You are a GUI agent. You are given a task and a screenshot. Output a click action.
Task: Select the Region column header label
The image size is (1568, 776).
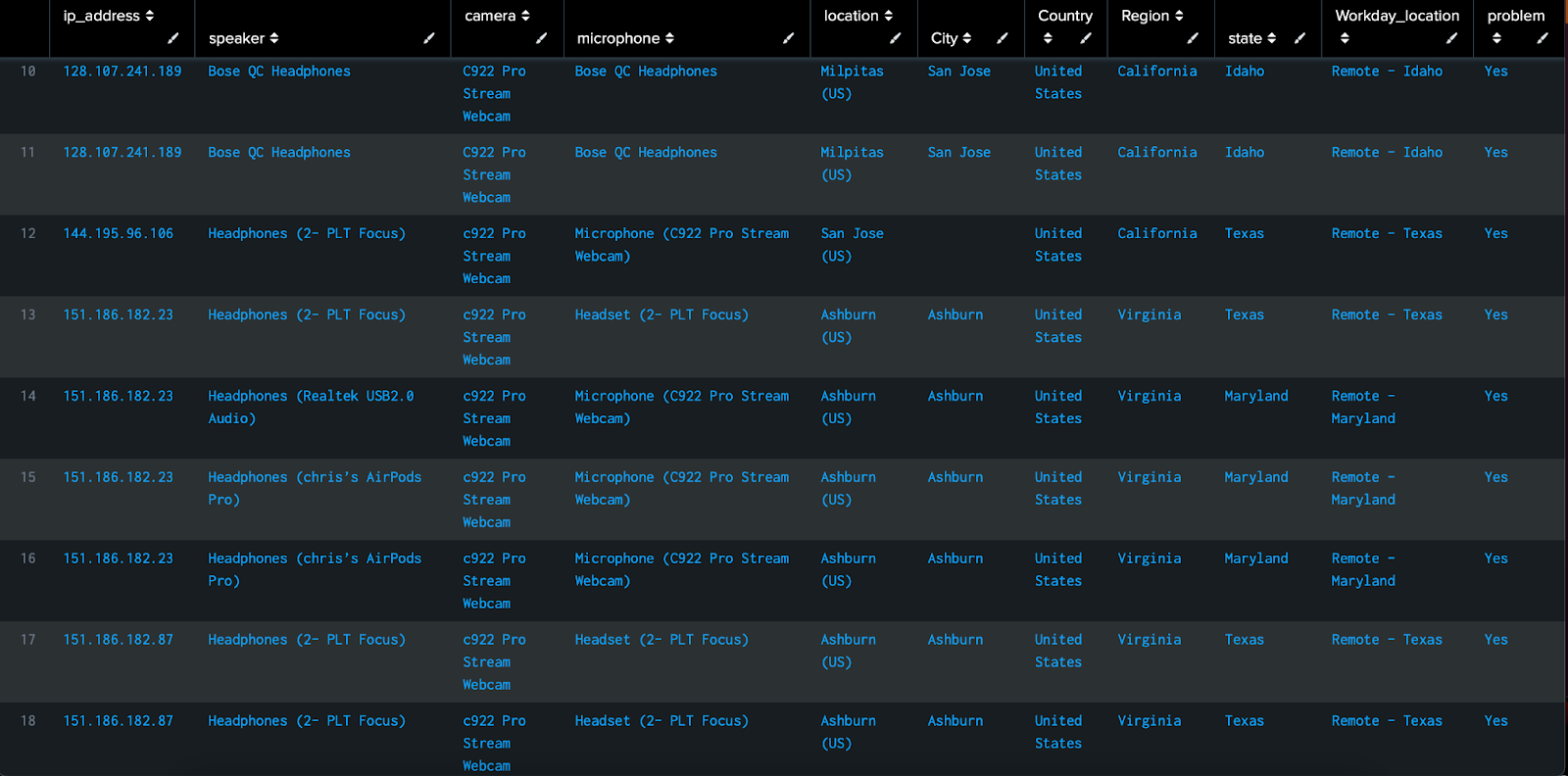(x=1145, y=16)
